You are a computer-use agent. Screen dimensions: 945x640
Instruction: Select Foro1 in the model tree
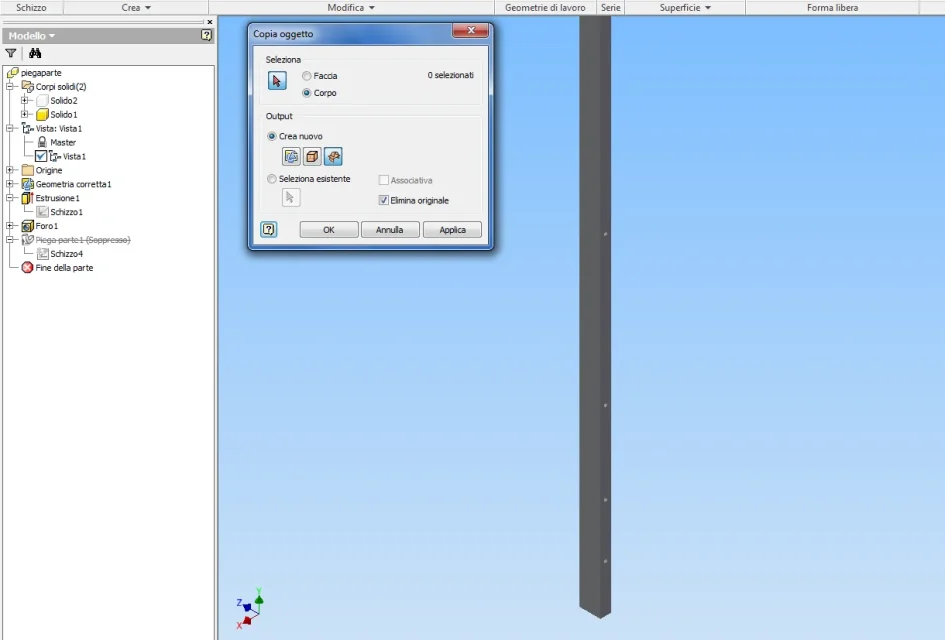point(46,226)
